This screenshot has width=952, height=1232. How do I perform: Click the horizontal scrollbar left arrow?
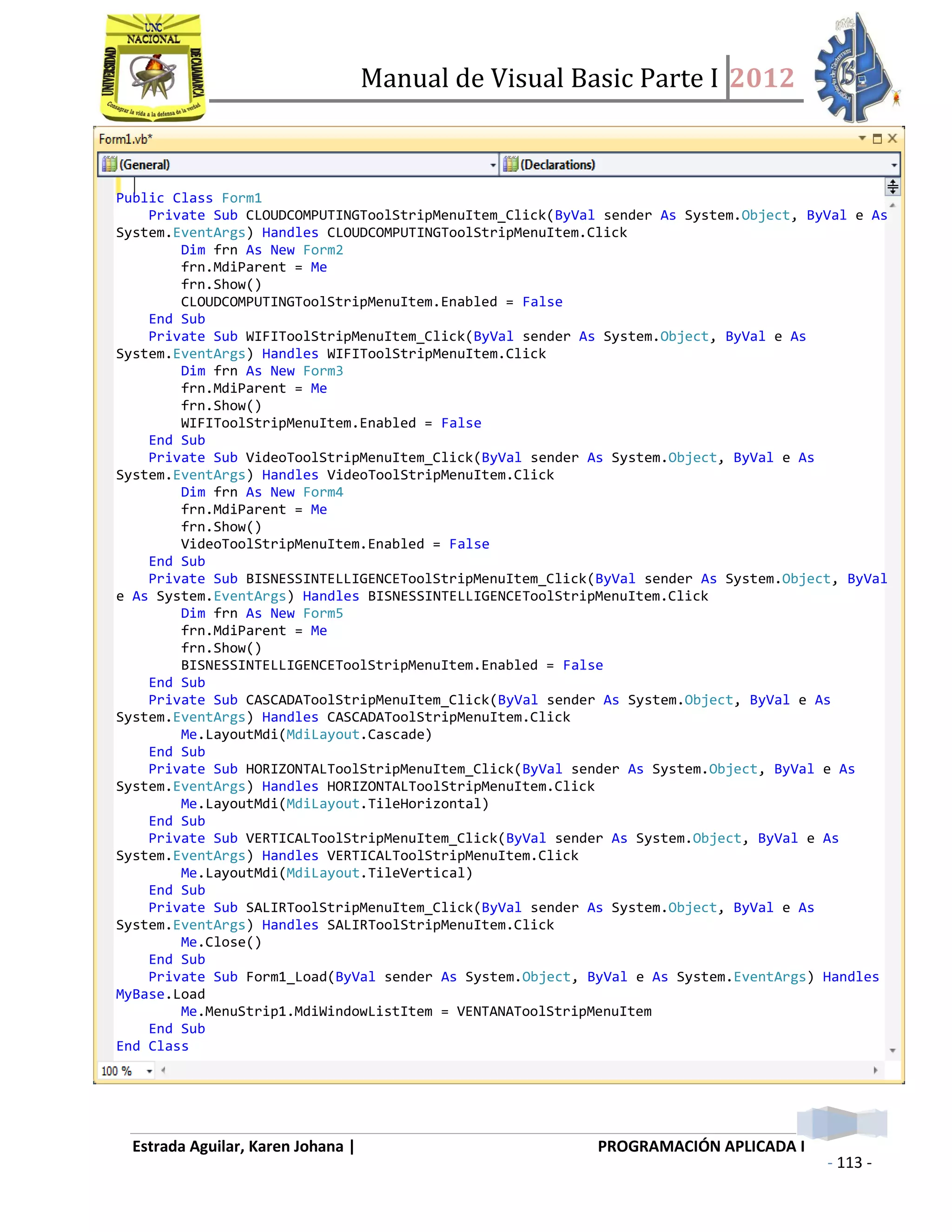(x=163, y=1070)
